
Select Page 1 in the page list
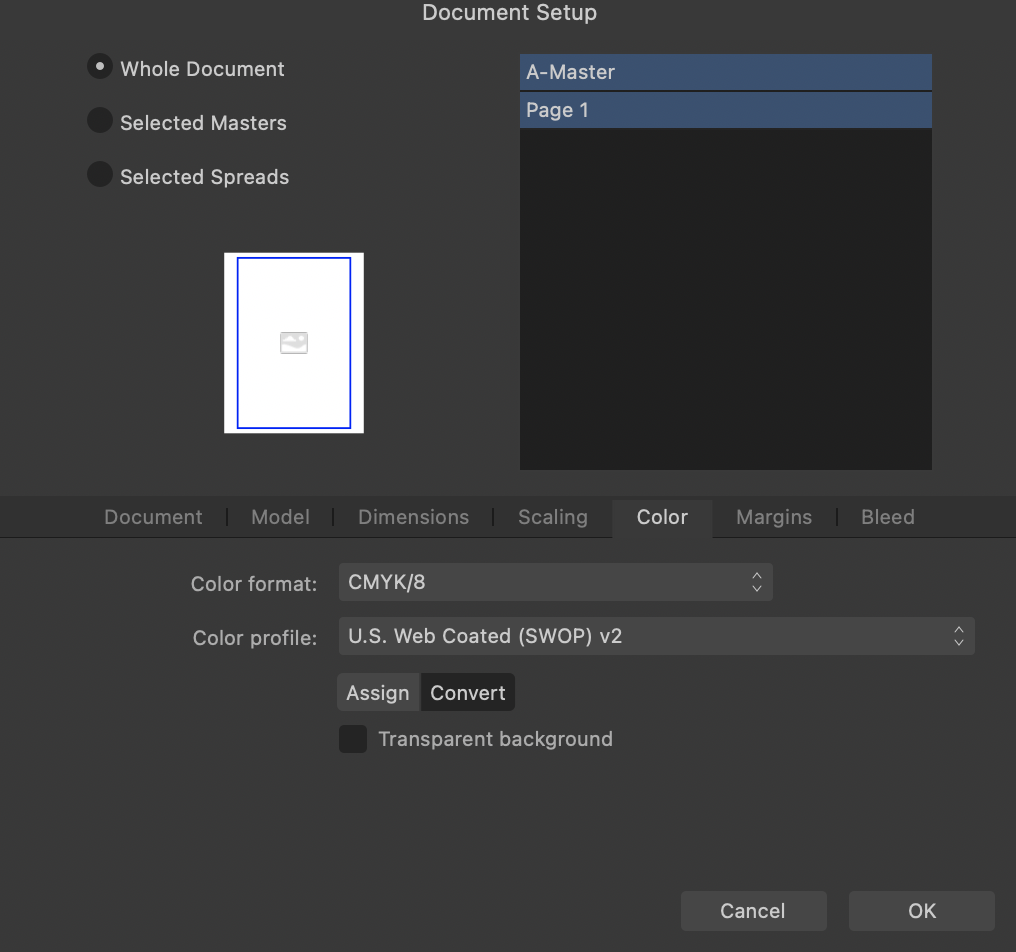pos(726,110)
